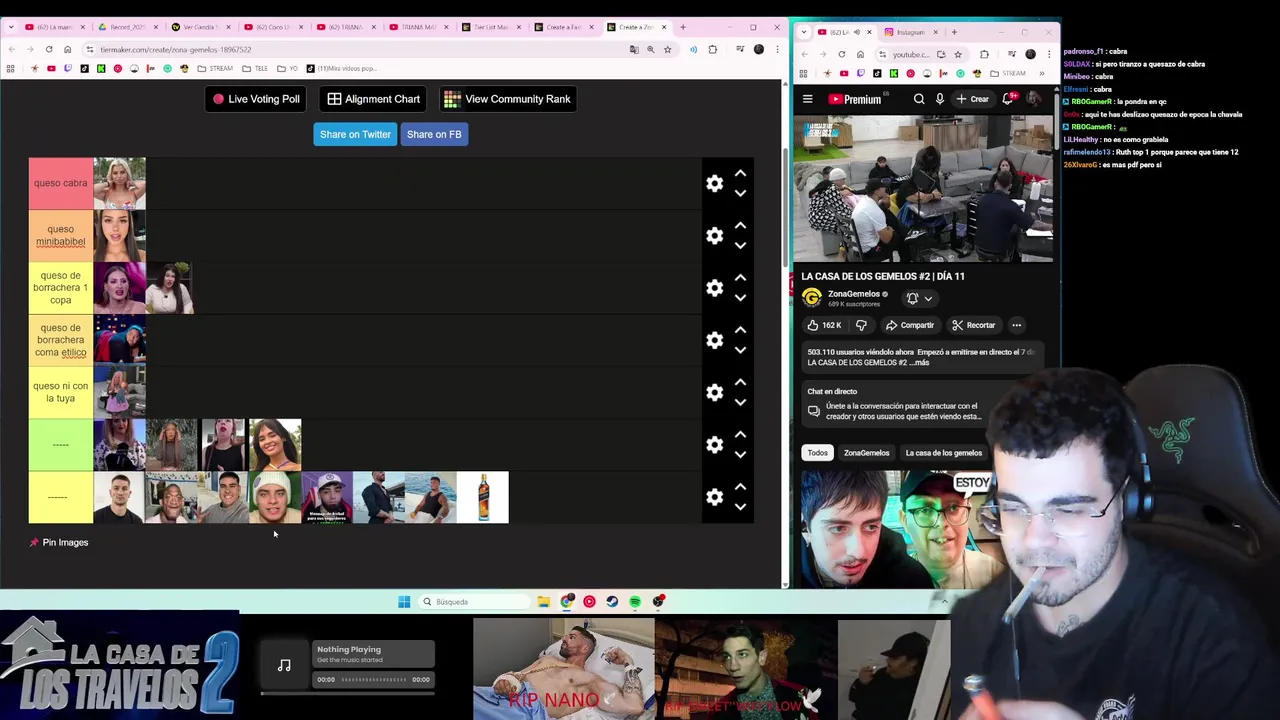Open settings gear for queso de borrachera 1 copa tier
The image size is (1280, 720).
714,288
